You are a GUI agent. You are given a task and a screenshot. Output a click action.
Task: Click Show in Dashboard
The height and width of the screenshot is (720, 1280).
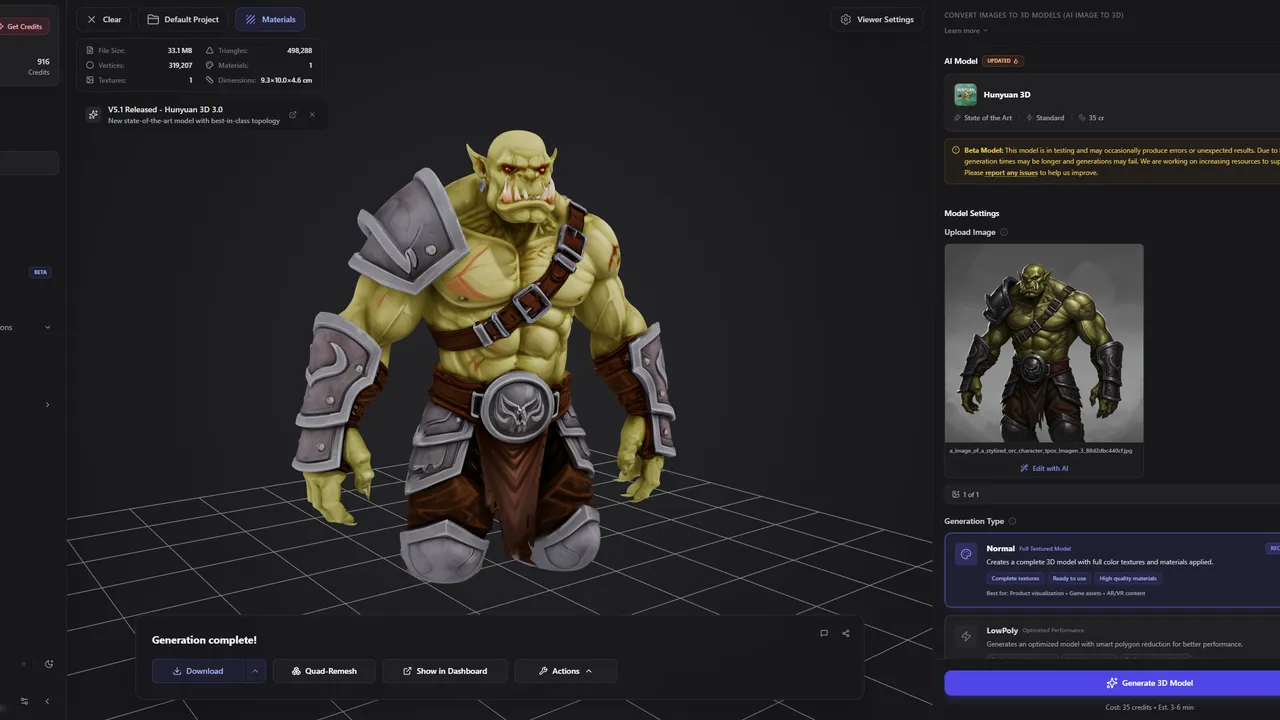(x=445, y=671)
